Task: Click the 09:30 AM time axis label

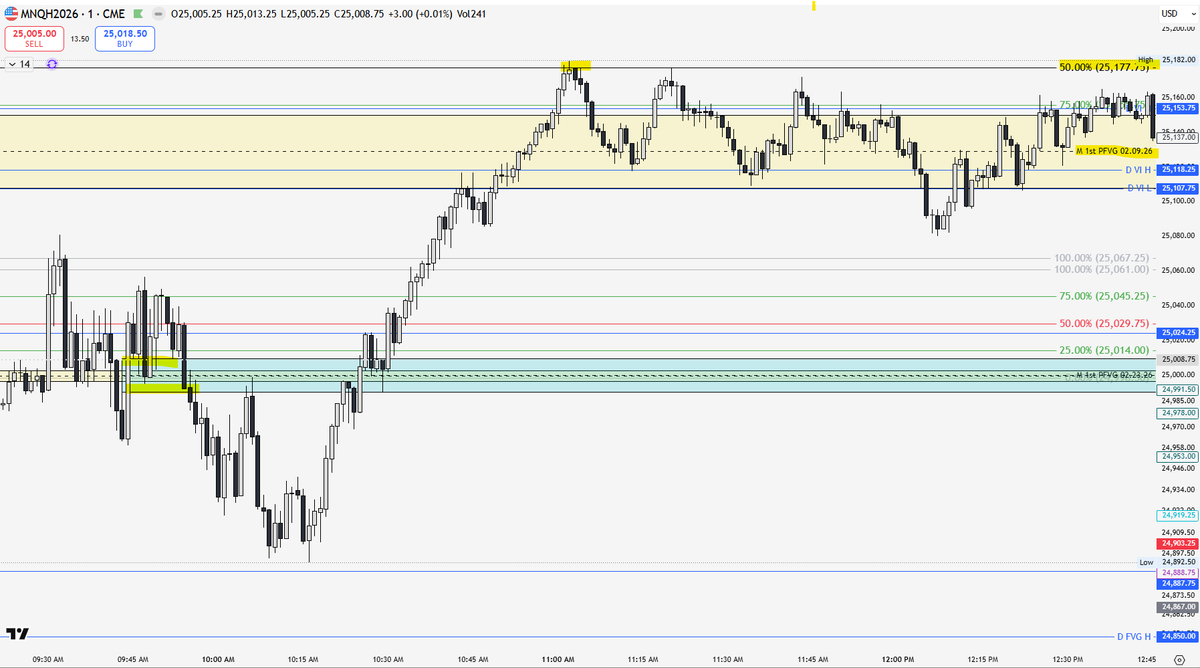Action: click(x=48, y=660)
